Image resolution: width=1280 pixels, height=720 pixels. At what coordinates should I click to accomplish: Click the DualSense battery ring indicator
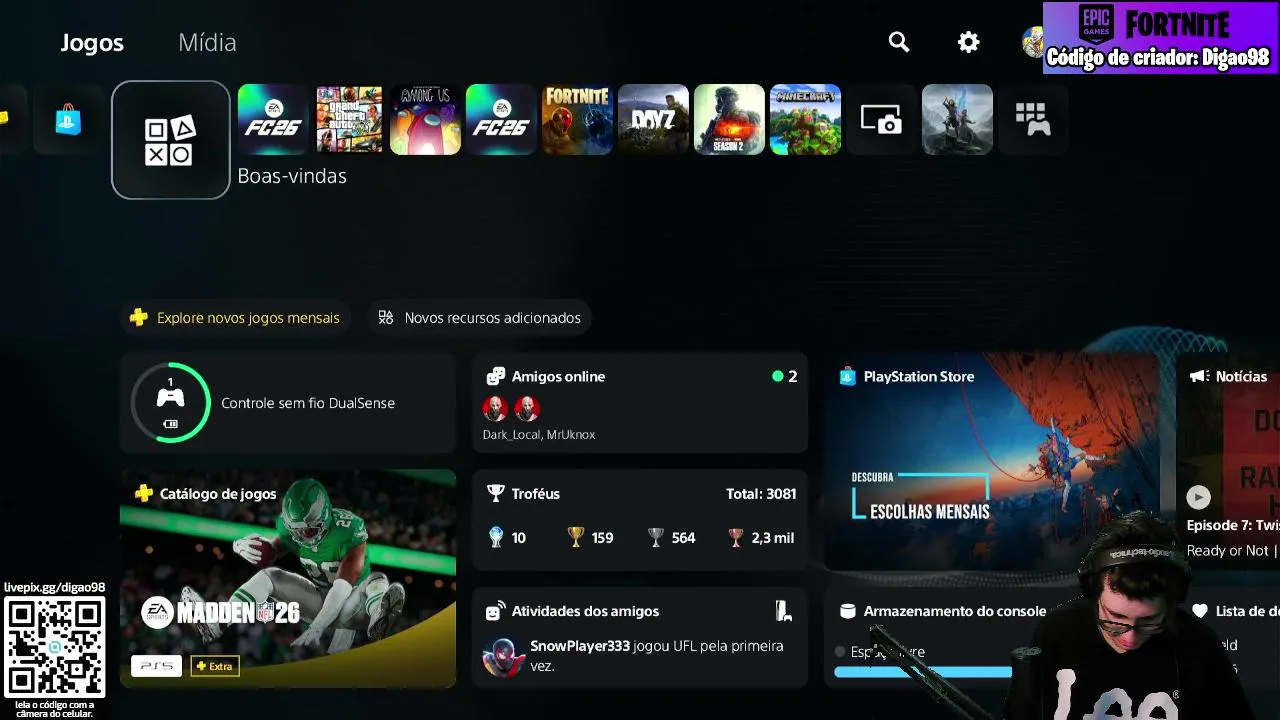(171, 402)
